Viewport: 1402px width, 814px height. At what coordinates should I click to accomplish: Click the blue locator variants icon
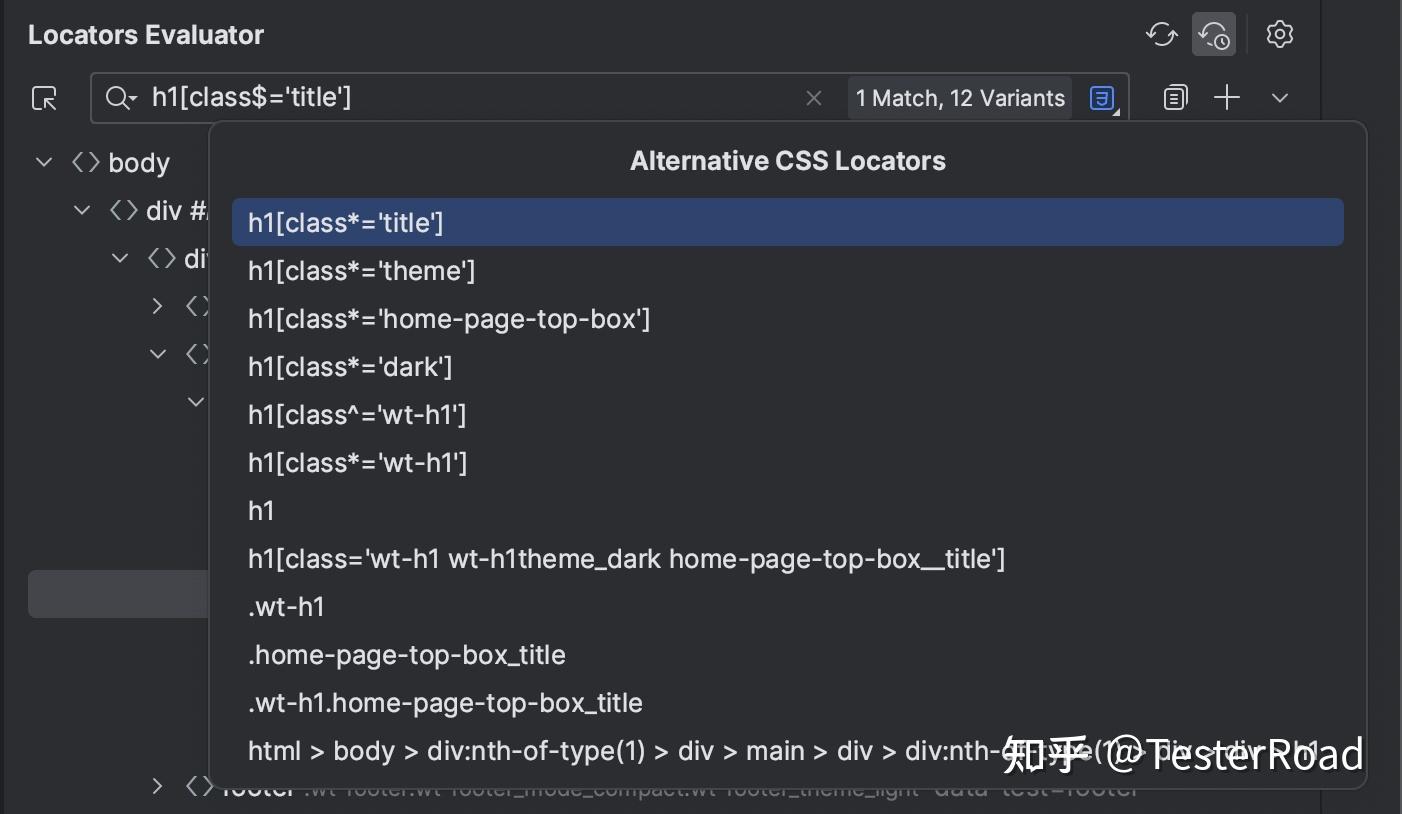click(x=1101, y=97)
